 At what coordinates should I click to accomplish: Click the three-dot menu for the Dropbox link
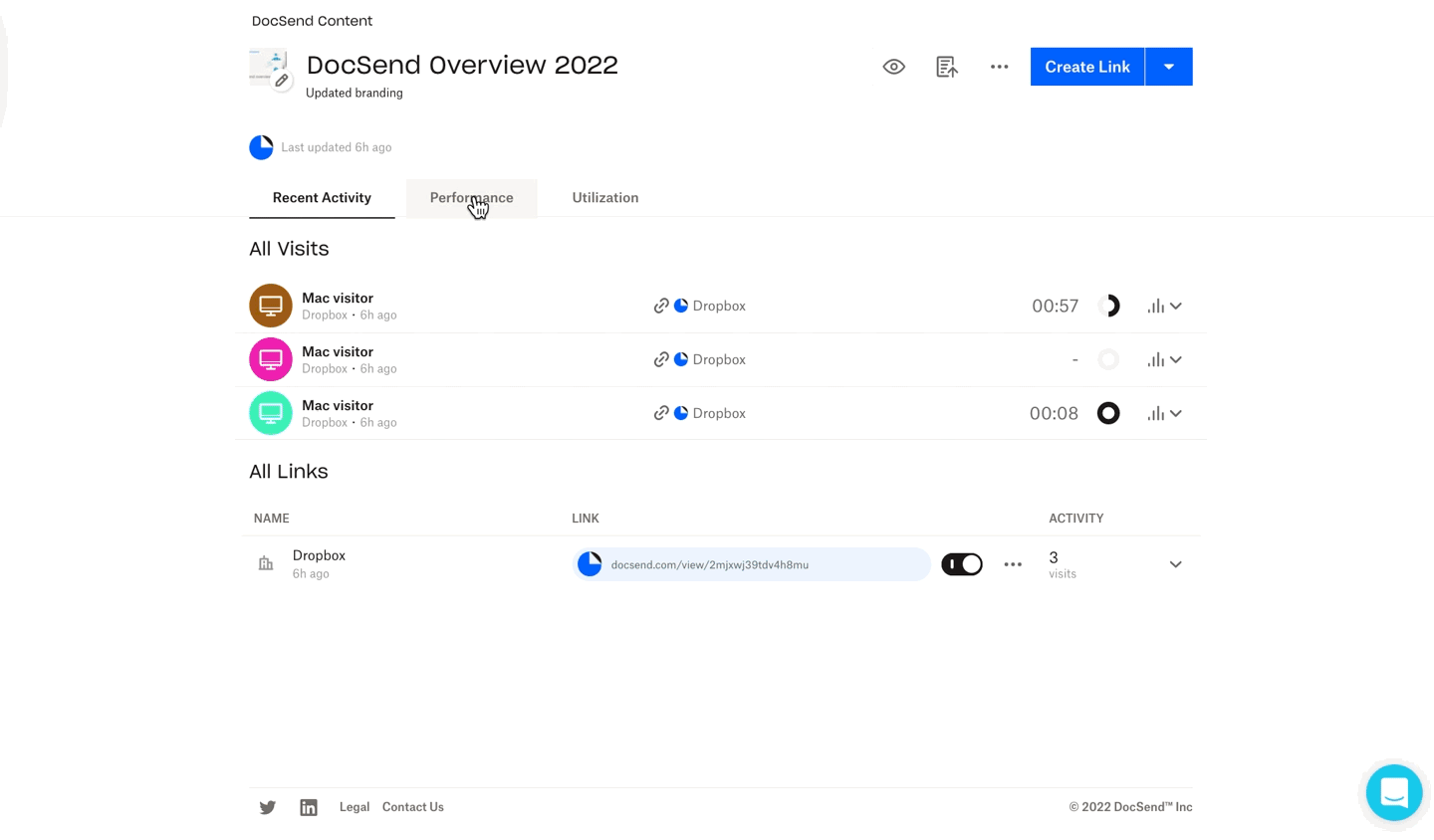coord(1013,564)
